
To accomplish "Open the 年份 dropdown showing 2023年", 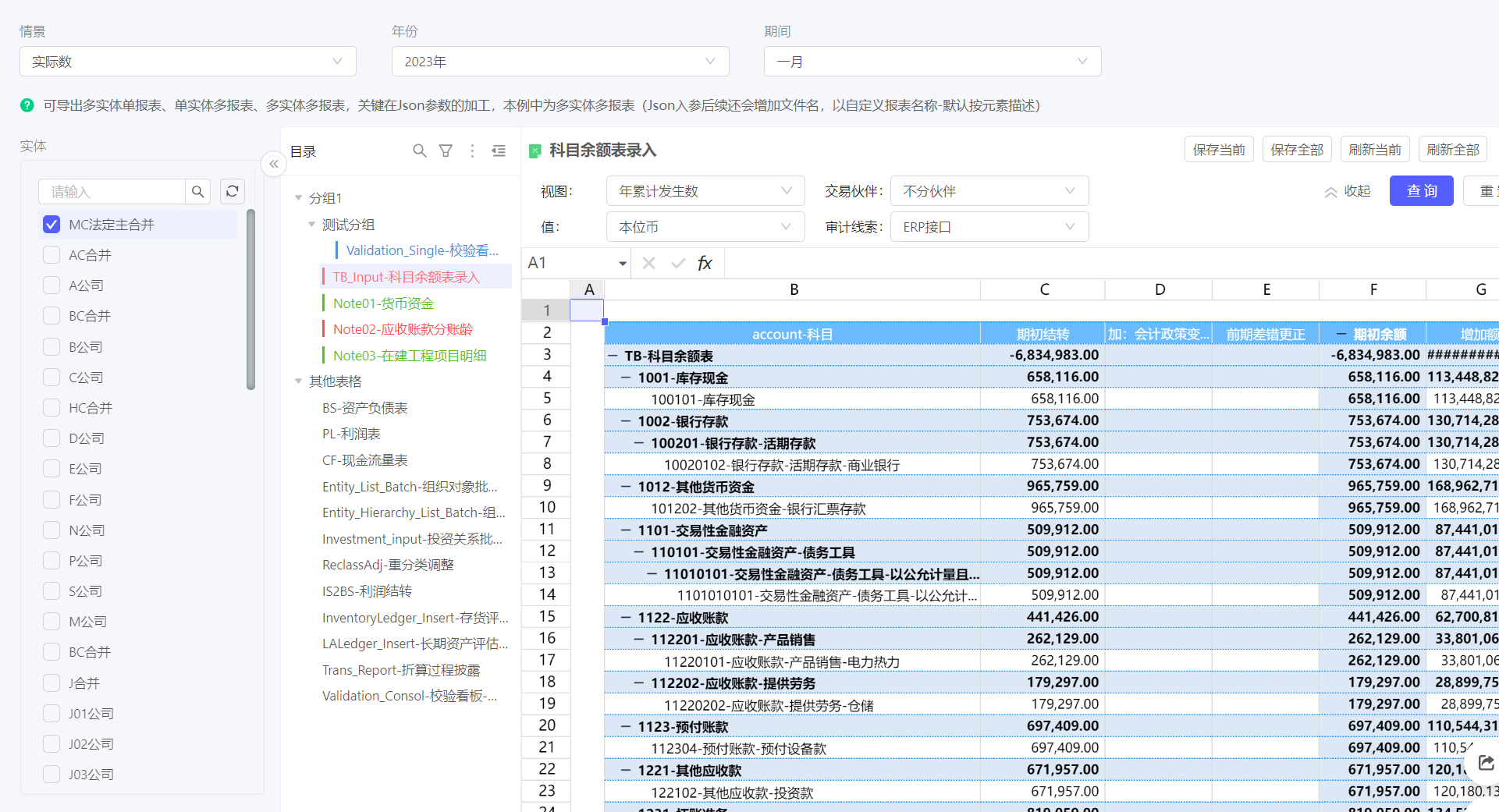I will coord(559,62).
